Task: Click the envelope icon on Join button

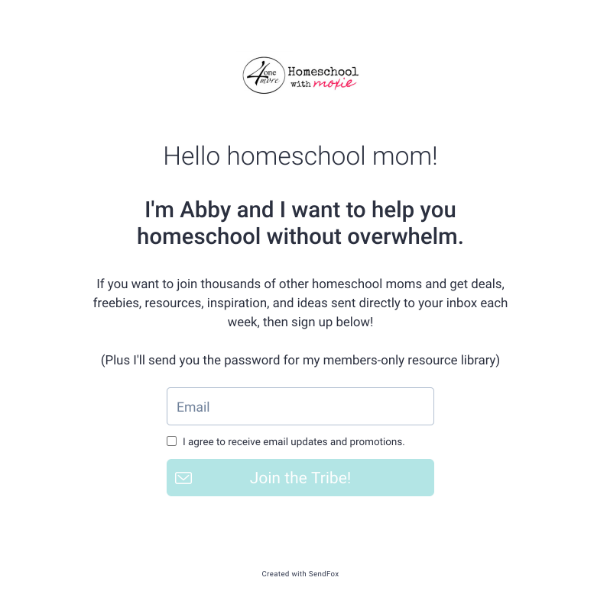Action: (184, 478)
